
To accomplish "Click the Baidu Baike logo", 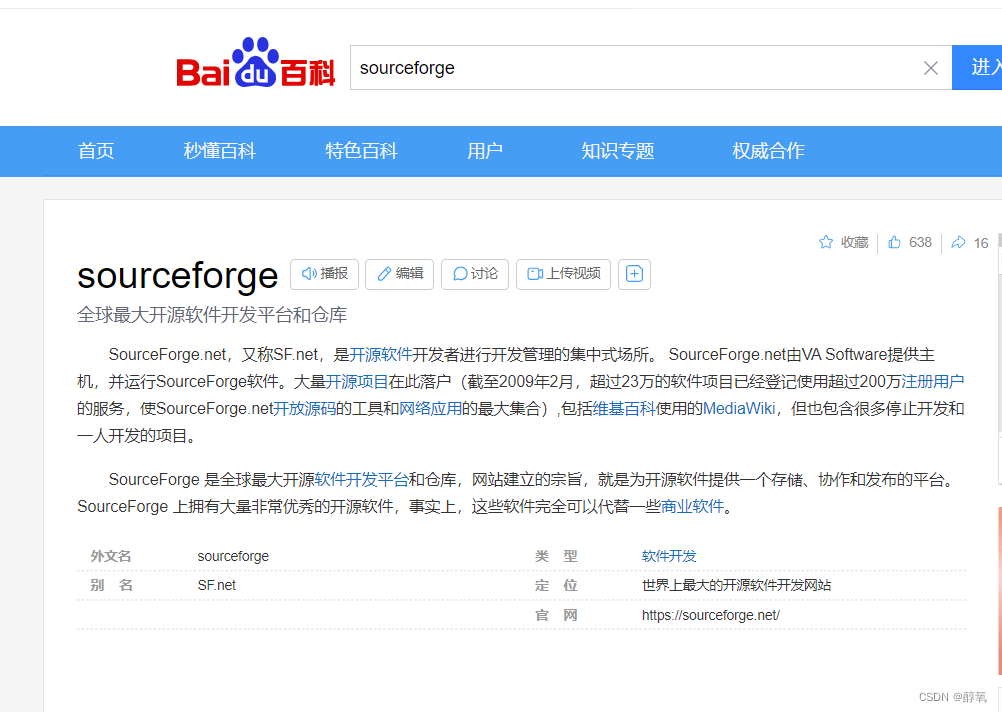I will coord(256,63).
